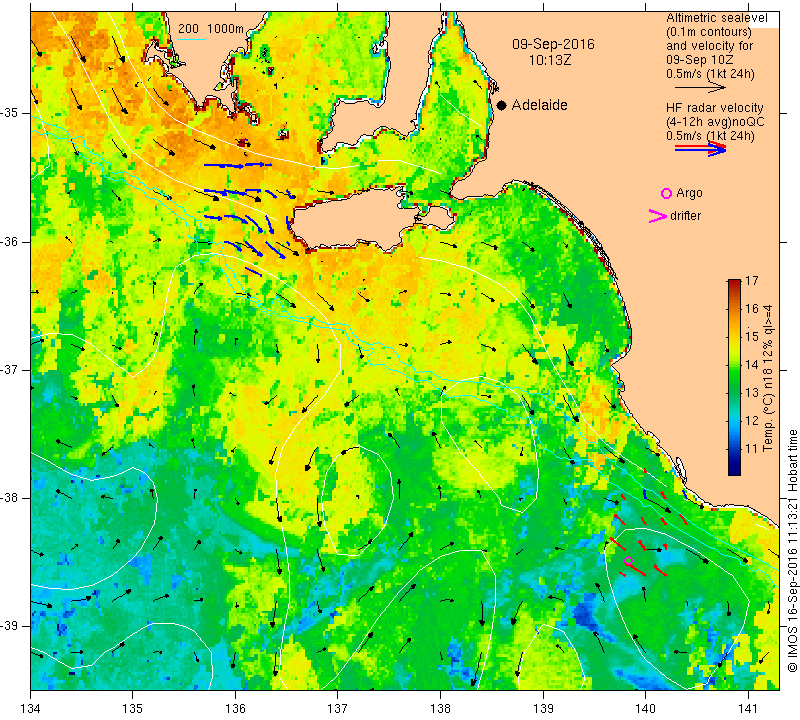
Task: Click the latitude label -38
Action: click(x=10, y=498)
